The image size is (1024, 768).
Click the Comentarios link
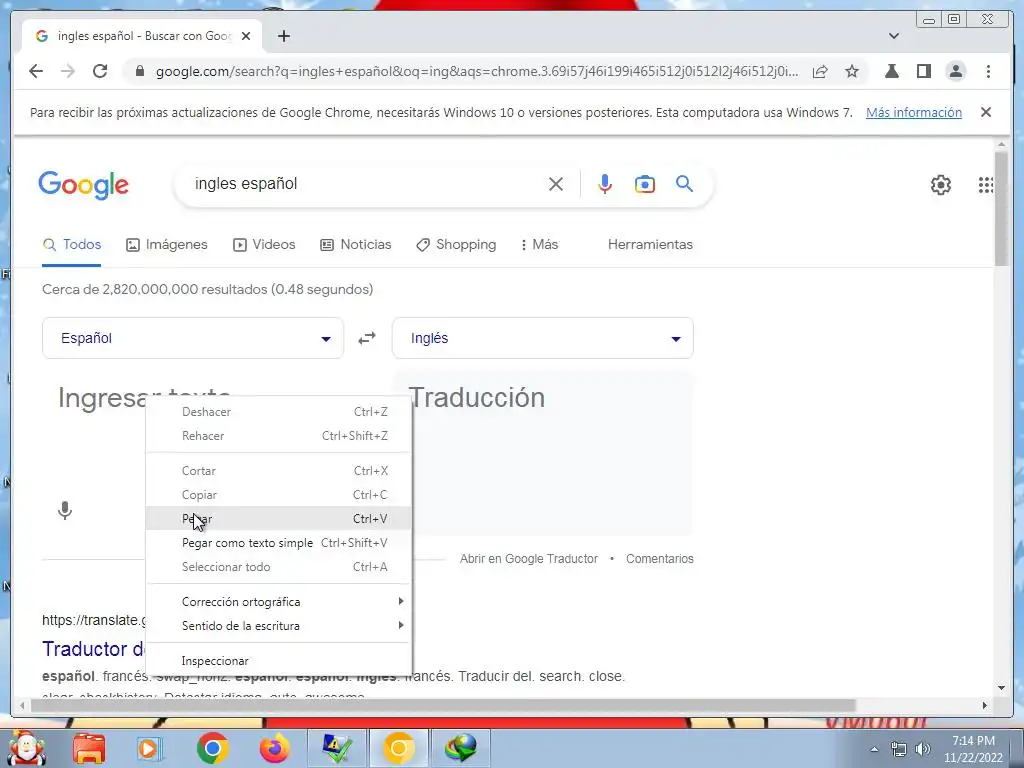point(660,559)
